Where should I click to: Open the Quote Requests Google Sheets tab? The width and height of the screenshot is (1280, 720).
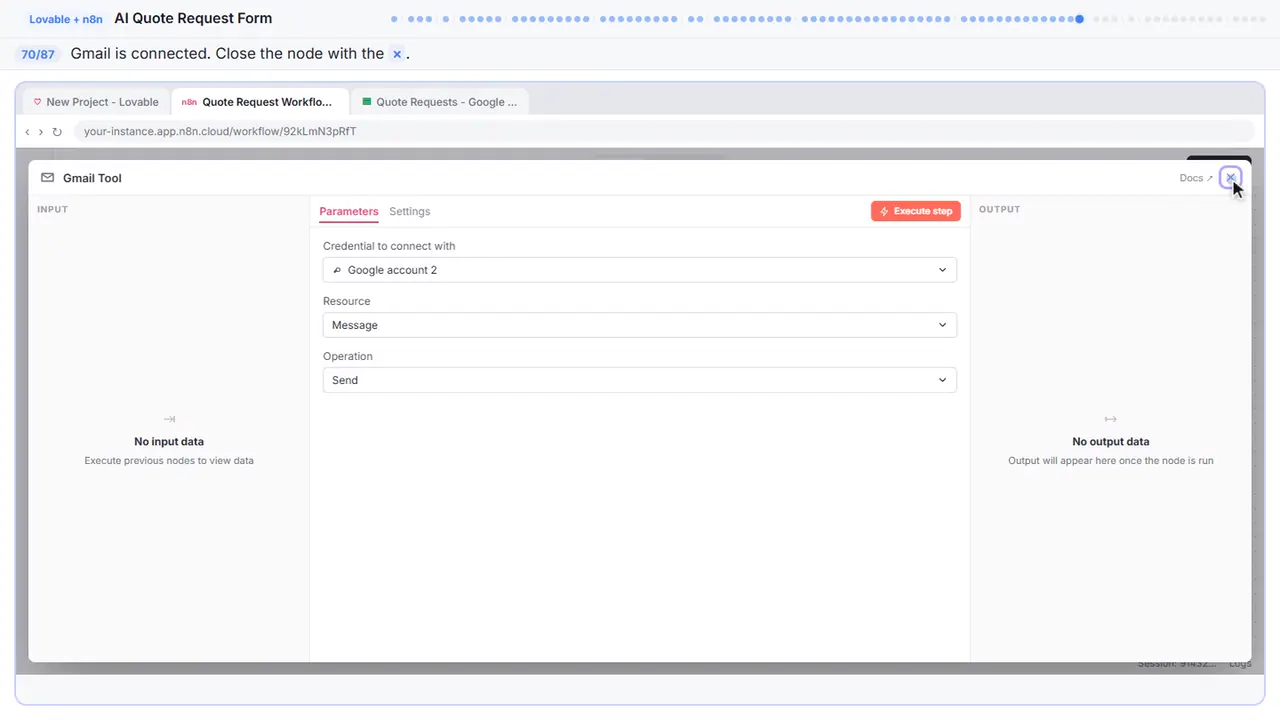point(440,102)
